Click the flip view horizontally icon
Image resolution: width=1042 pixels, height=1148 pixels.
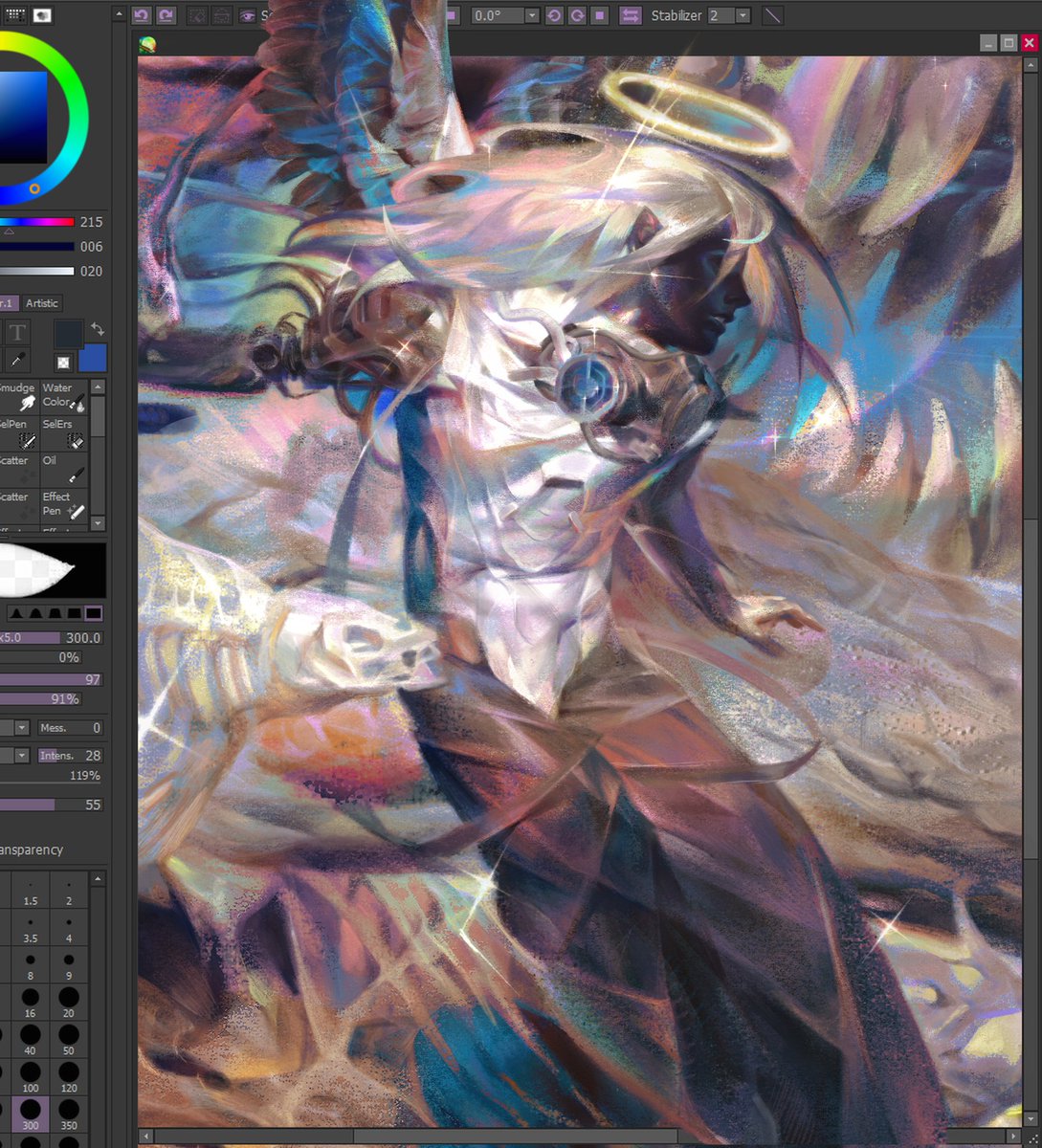[x=631, y=15]
